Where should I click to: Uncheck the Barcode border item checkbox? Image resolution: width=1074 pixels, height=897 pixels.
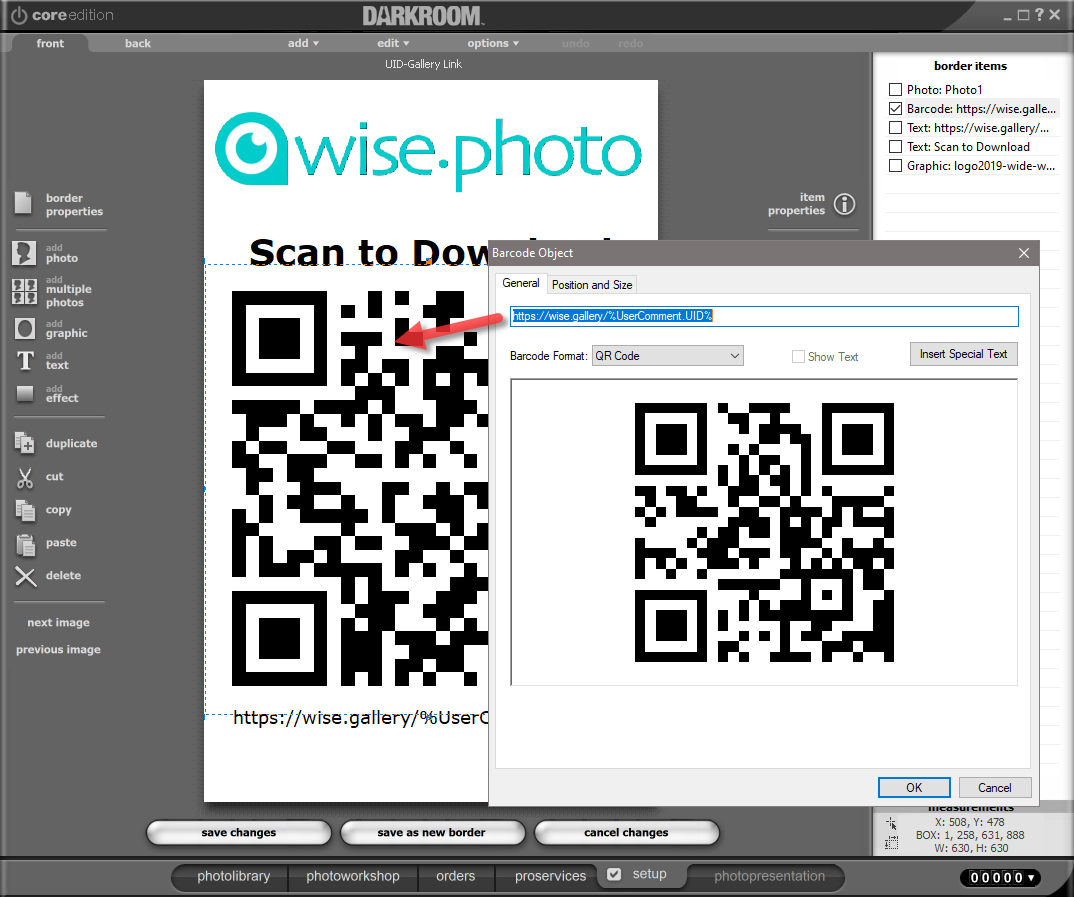tap(895, 109)
